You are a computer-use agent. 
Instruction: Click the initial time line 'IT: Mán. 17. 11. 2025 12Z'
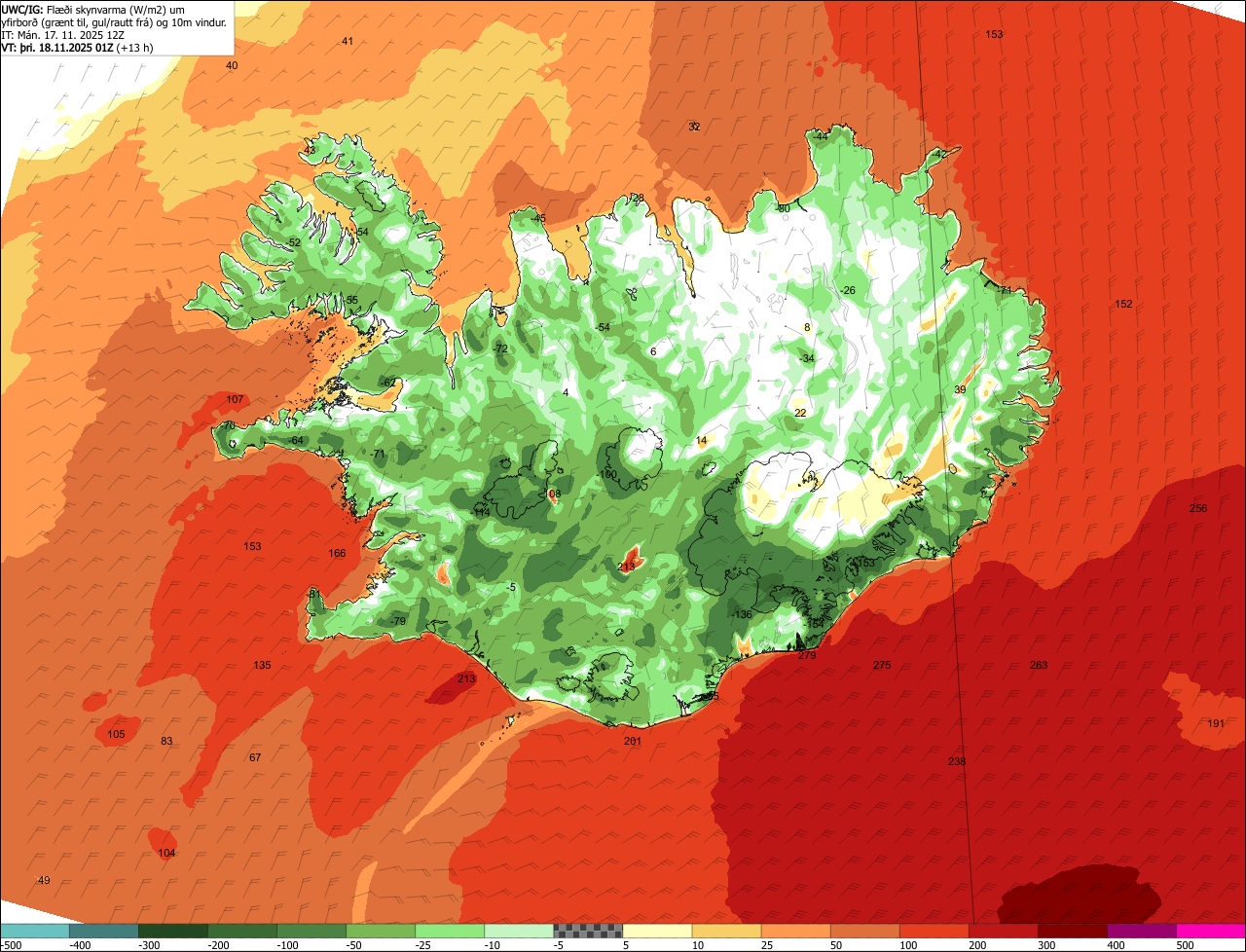pyautogui.click(x=63, y=34)
